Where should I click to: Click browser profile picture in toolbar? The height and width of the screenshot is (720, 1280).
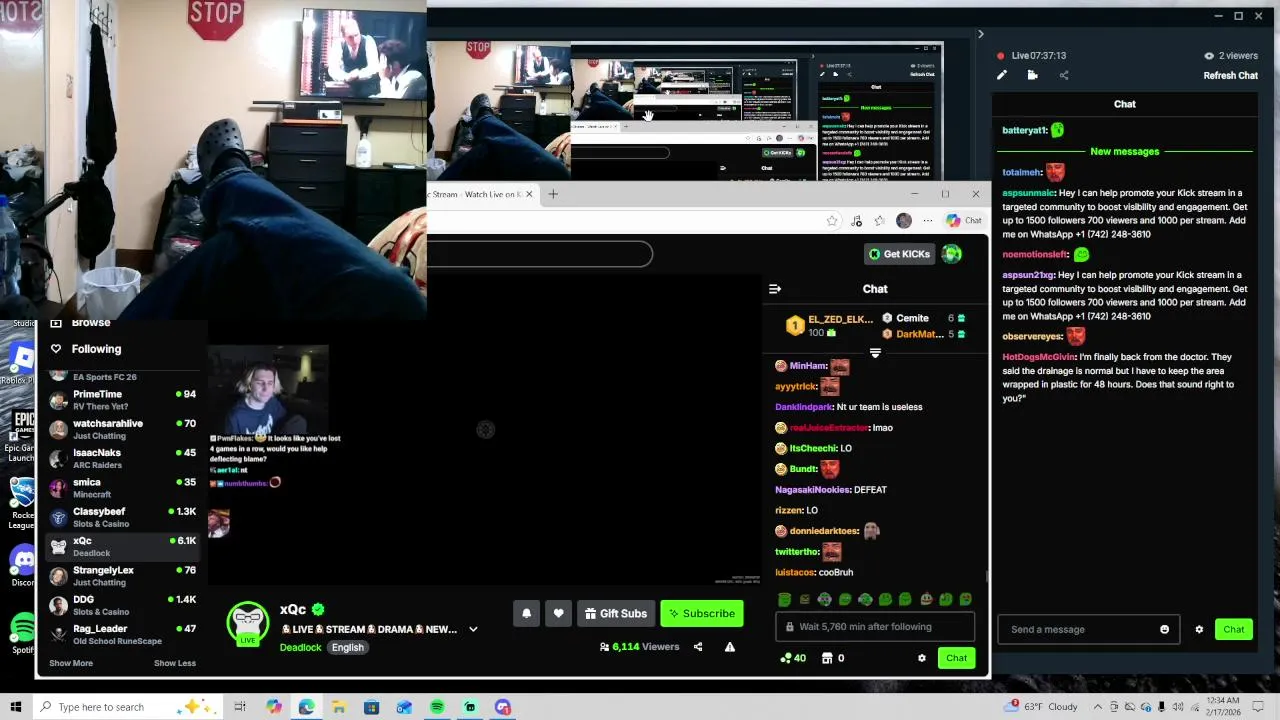904,221
